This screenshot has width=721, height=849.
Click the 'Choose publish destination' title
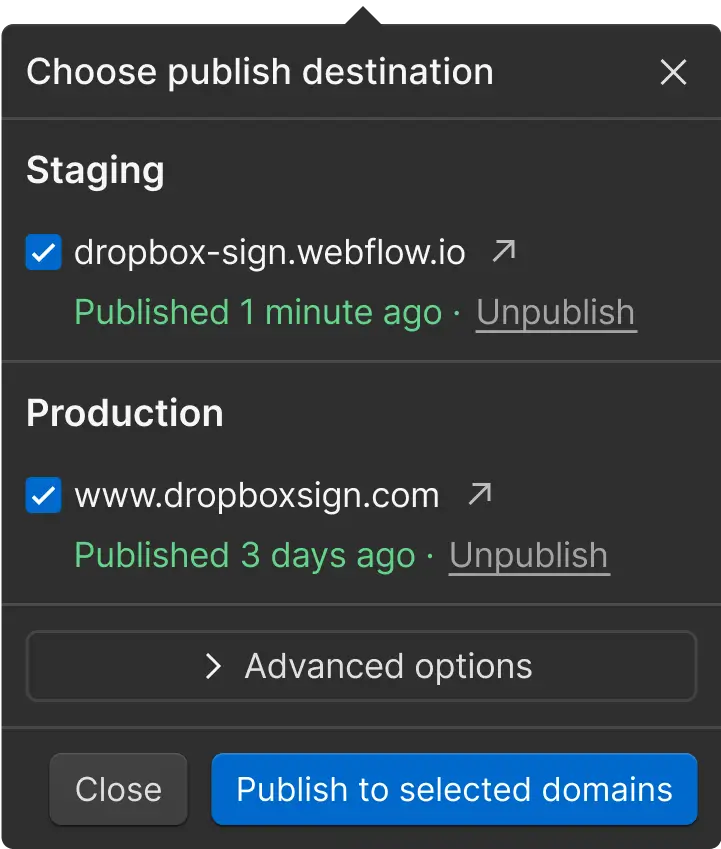[260, 72]
